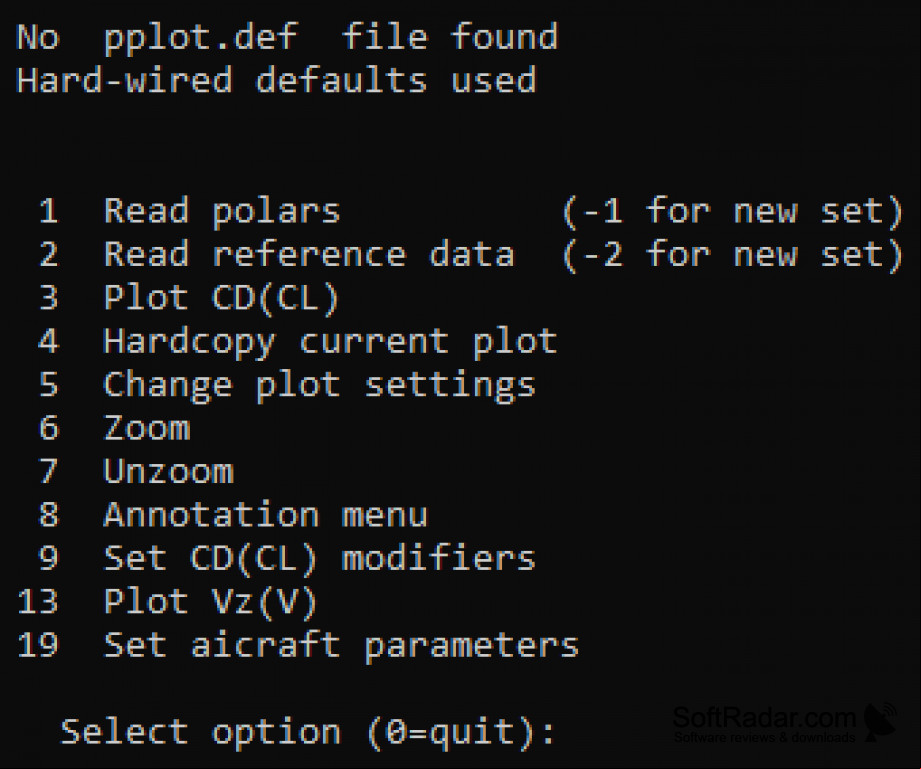The height and width of the screenshot is (769, 921).
Task: Click the "Hard-wired defaults used" message line
Action: (276, 81)
